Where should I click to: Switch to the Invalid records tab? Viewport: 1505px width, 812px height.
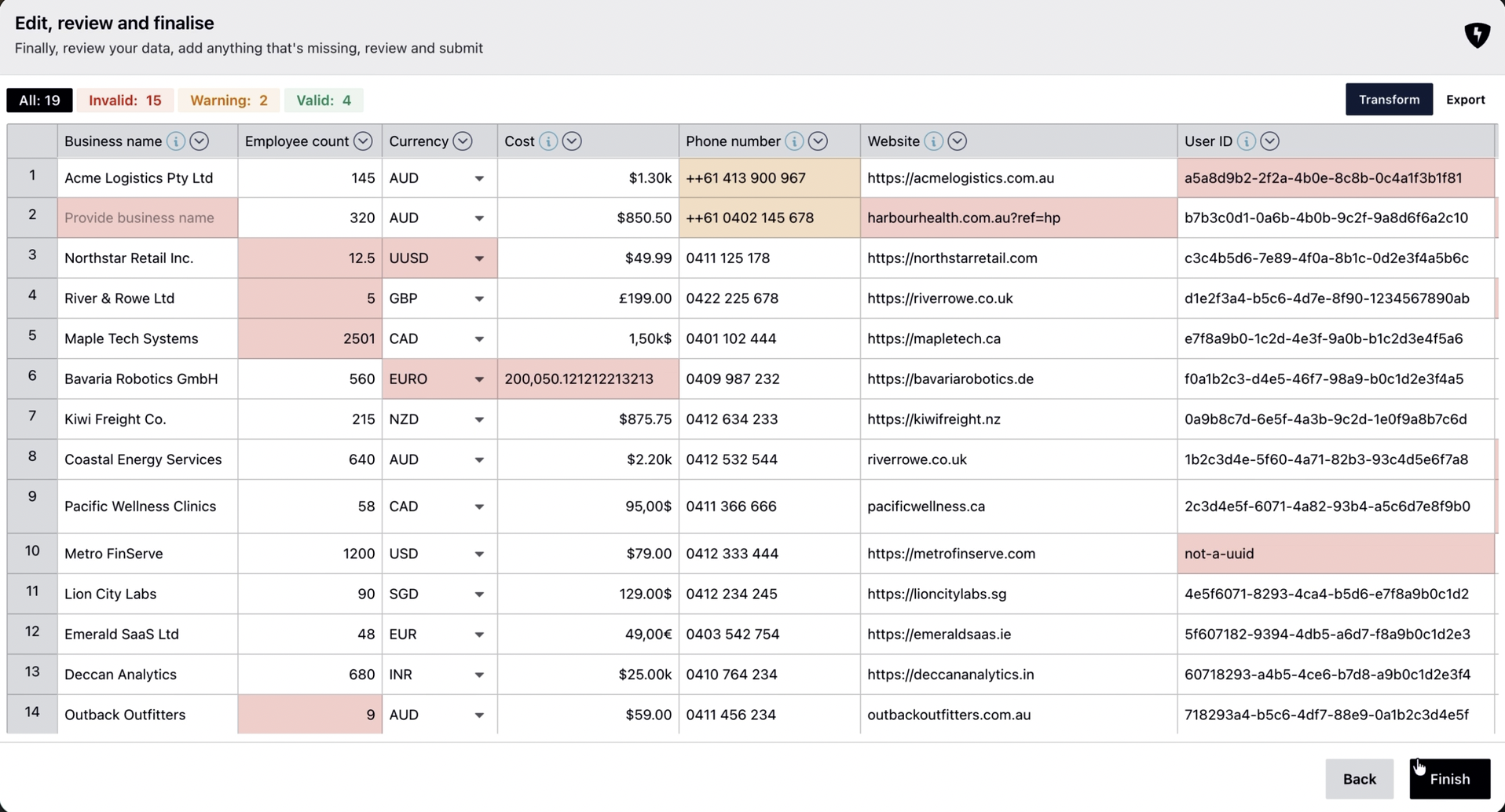[x=126, y=100]
